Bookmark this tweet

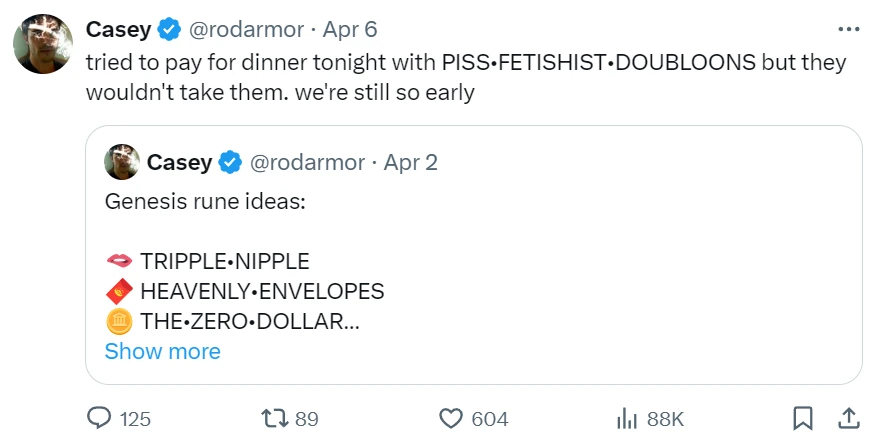pos(801,418)
